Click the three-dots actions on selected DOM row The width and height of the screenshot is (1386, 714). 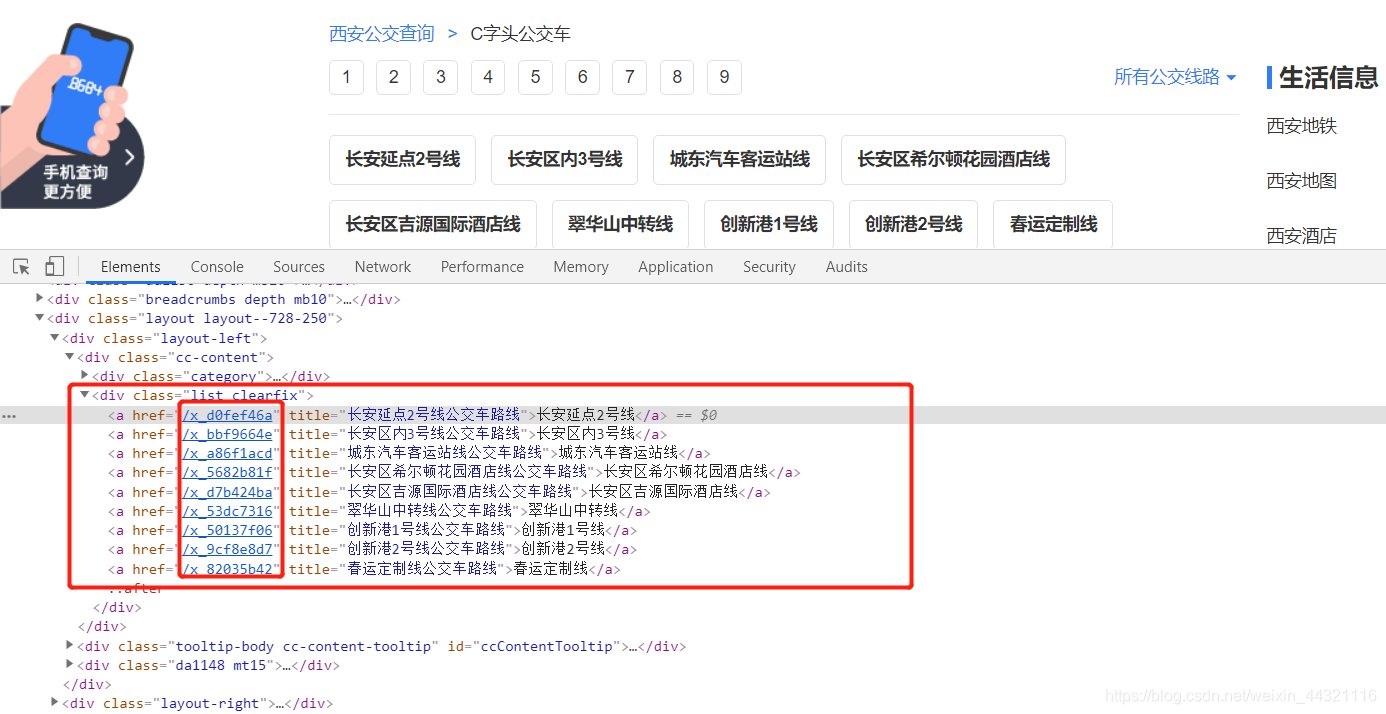(x=9, y=415)
